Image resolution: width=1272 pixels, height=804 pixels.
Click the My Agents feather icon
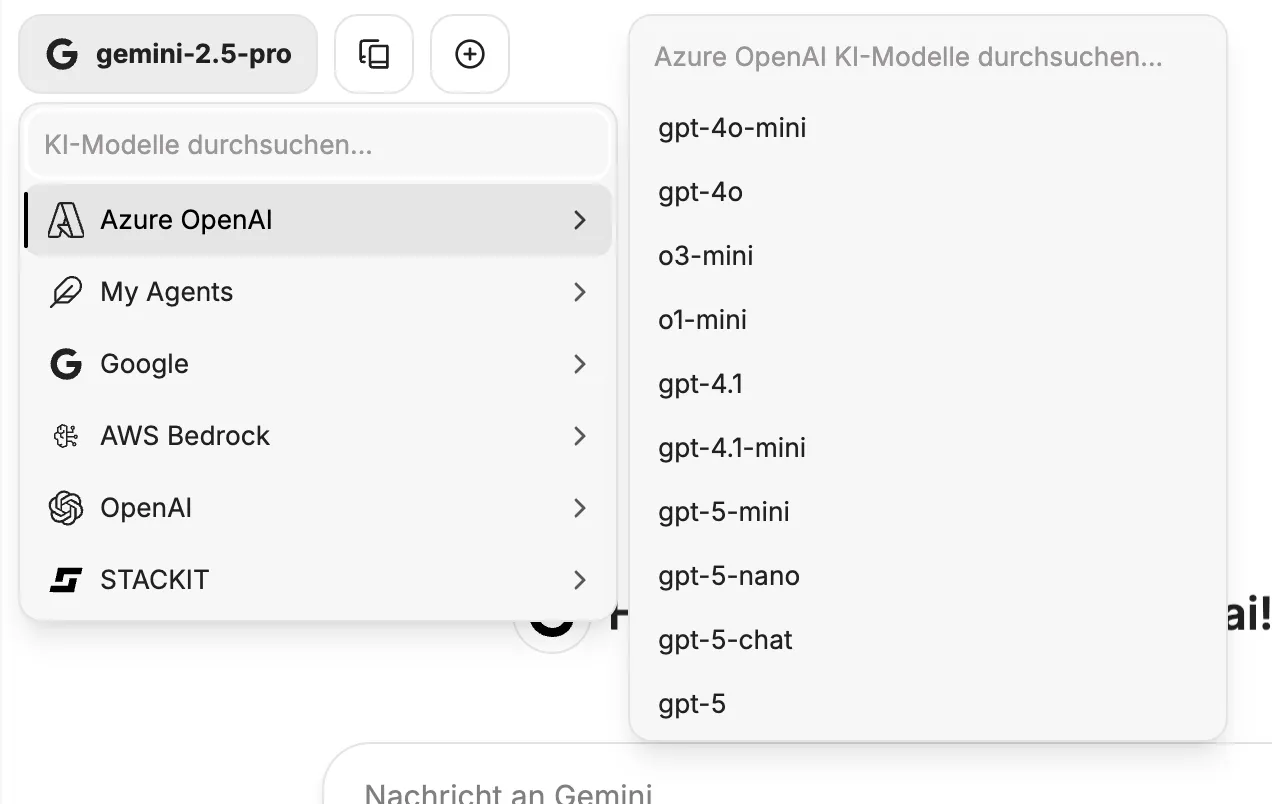coord(66,292)
